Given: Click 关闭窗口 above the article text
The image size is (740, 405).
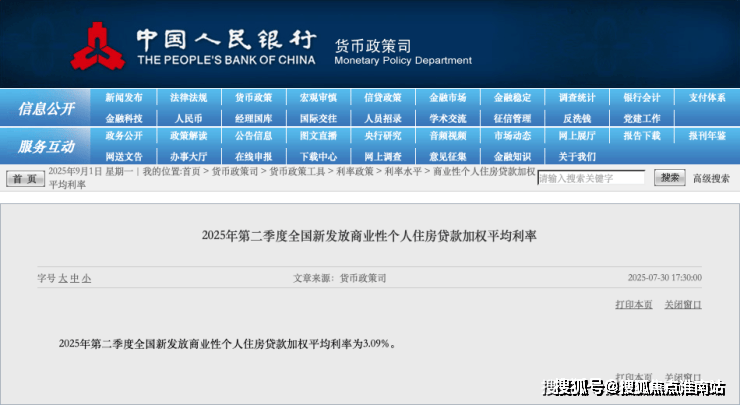Looking at the screenshot, I should coord(683,304).
